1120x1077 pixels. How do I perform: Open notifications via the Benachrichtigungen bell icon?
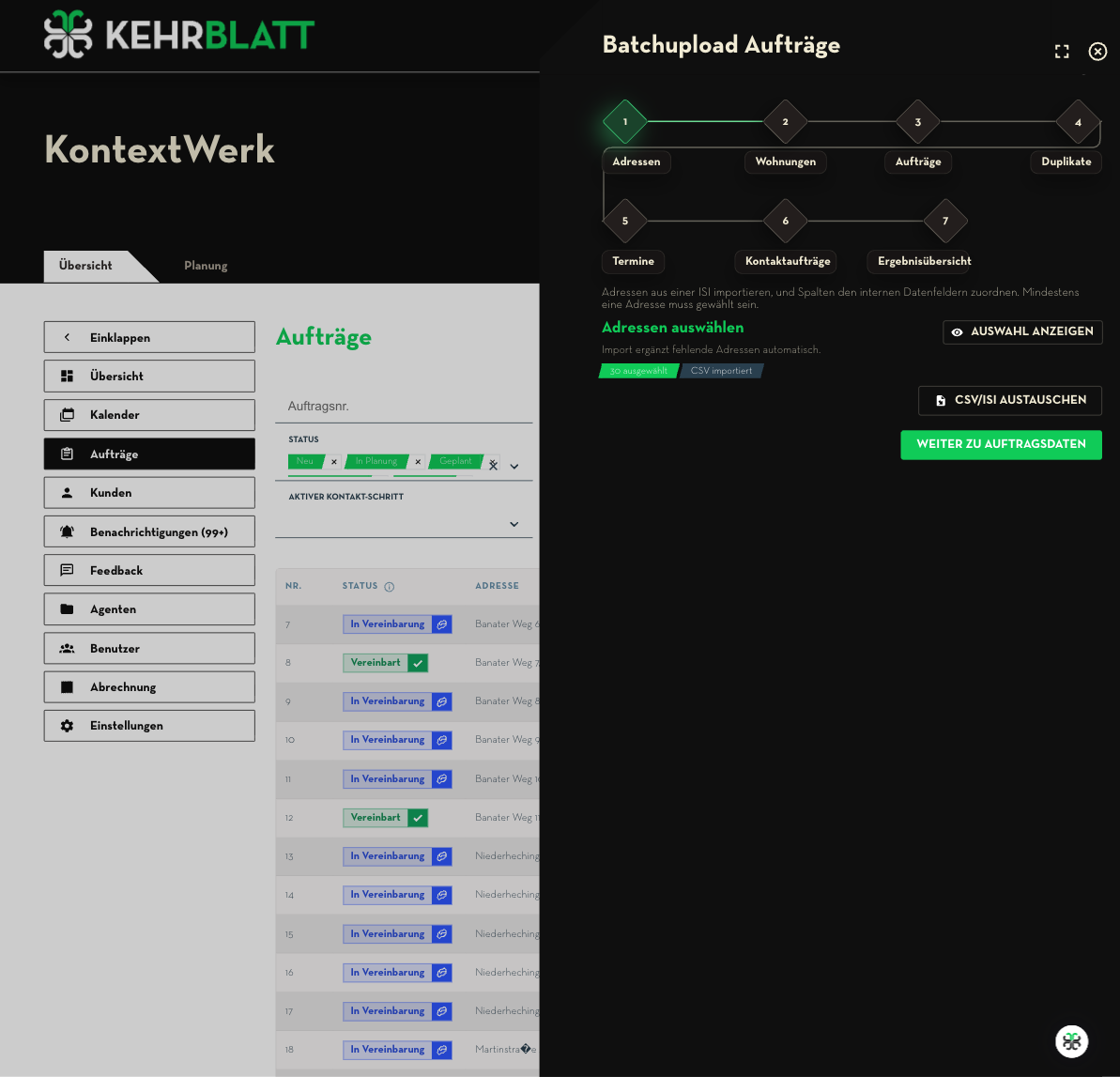pyautogui.click(x=66, y=531)
